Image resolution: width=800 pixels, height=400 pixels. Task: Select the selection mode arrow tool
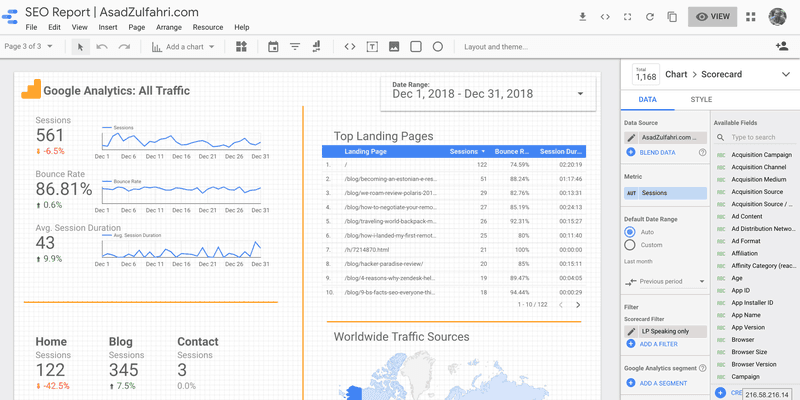[x=81, y=47]
